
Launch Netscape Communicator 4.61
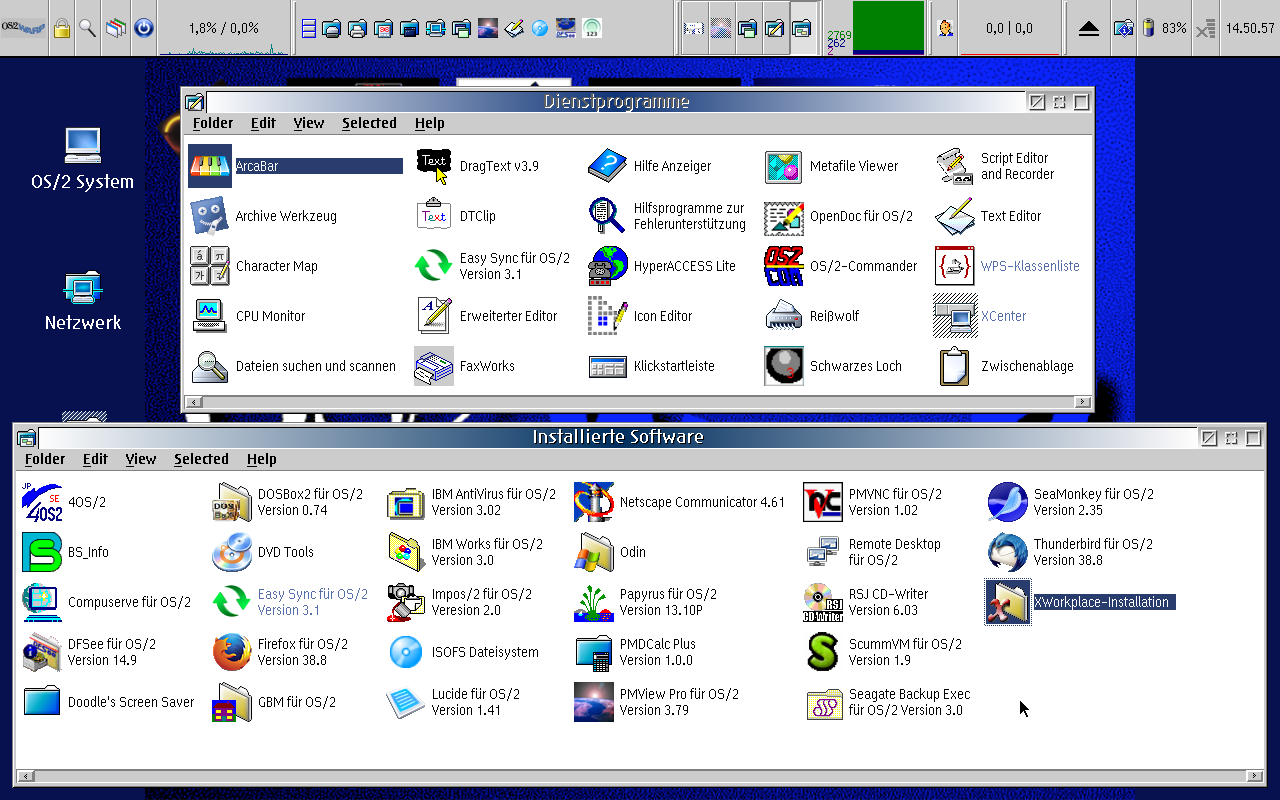594,502
